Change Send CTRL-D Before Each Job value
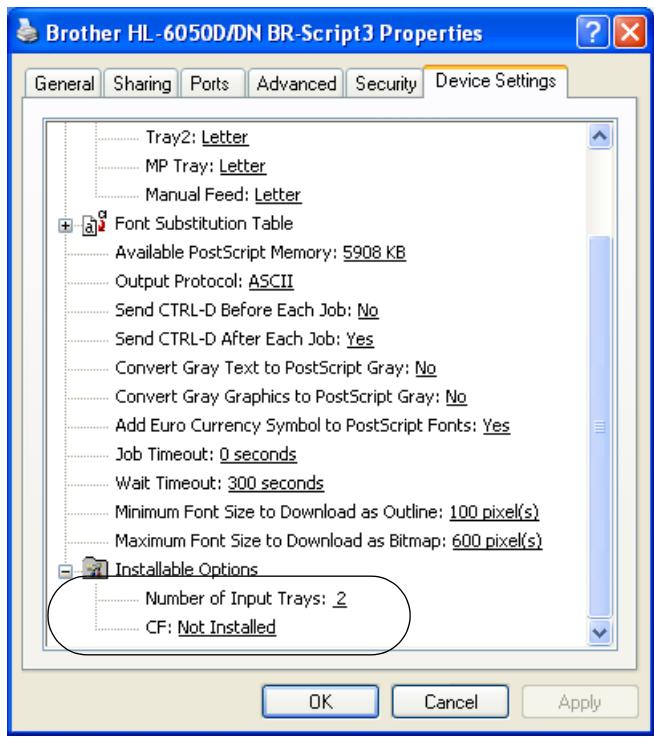The width and height of the screenshot is (654, 737). tap(368, 310)
